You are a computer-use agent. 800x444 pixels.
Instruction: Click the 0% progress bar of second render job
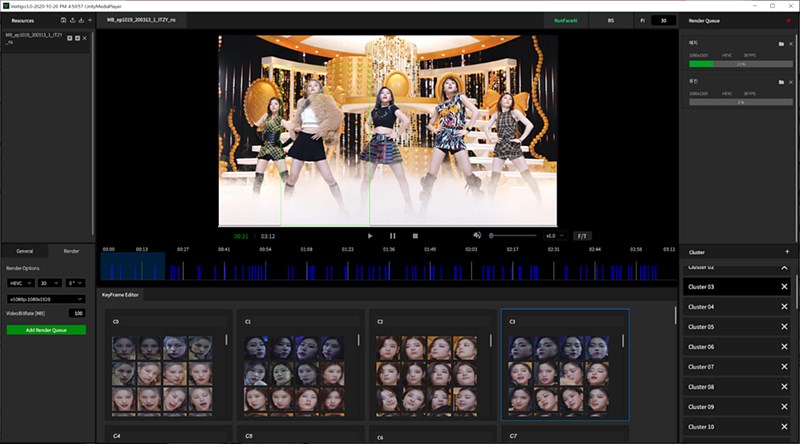click(741, 102)
